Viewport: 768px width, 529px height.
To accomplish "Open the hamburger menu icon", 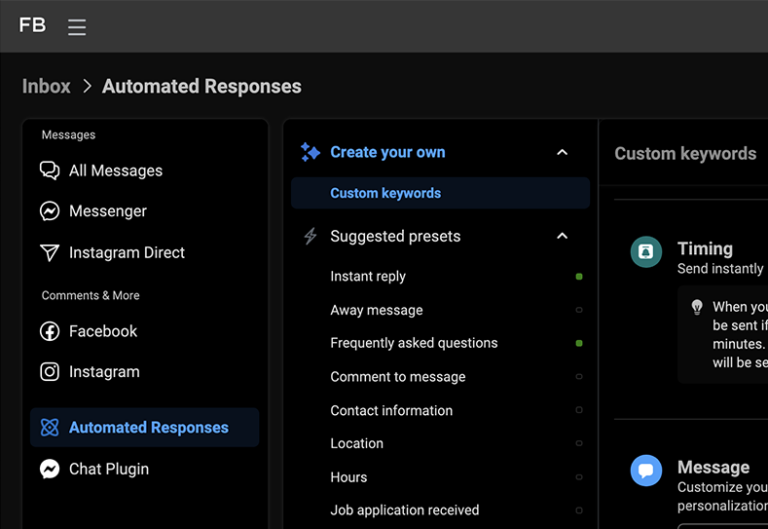I will (x=77, y=27).
